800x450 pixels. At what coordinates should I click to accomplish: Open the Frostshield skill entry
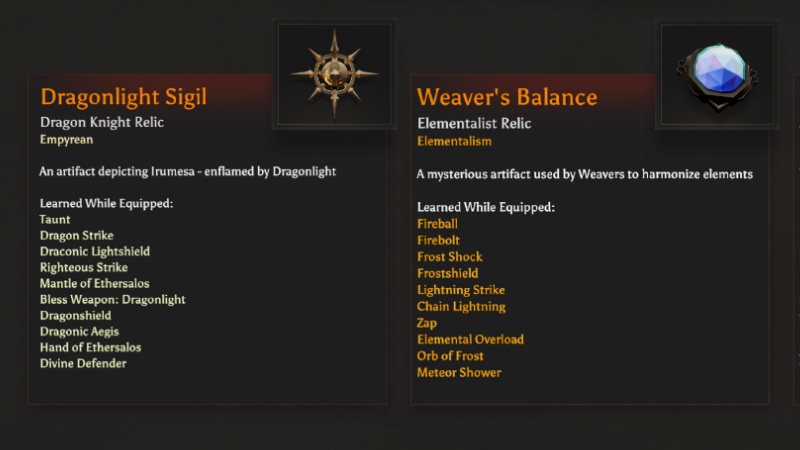[x=447, y=273]
